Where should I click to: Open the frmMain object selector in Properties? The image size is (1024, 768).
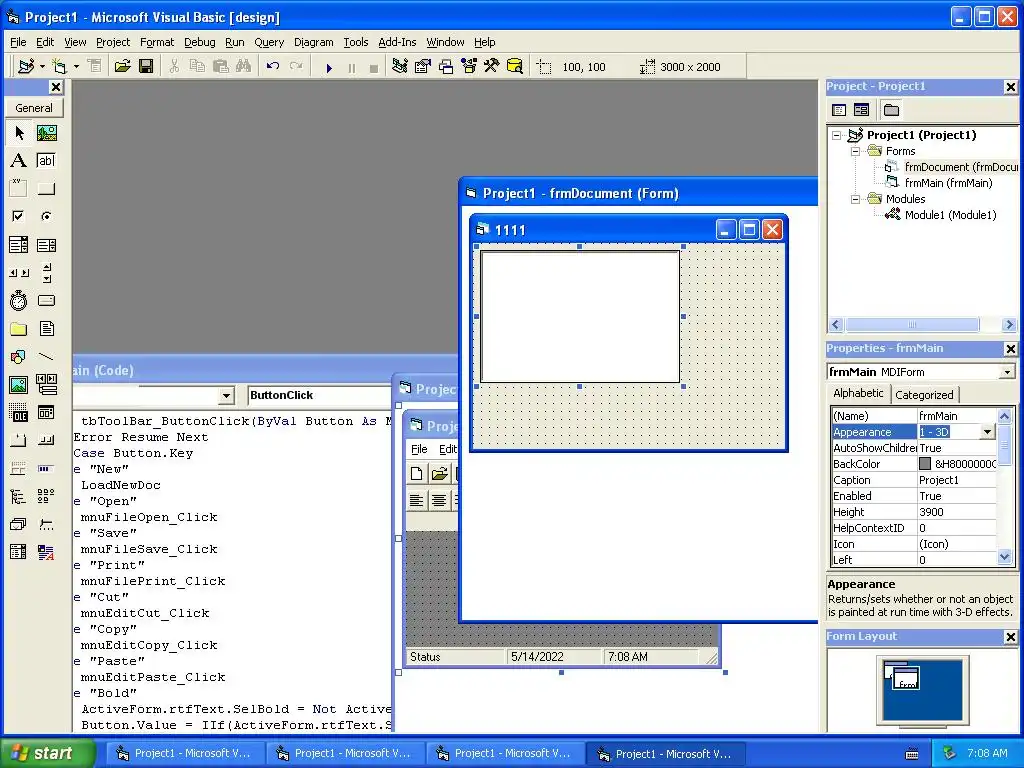coord(1007,372)
